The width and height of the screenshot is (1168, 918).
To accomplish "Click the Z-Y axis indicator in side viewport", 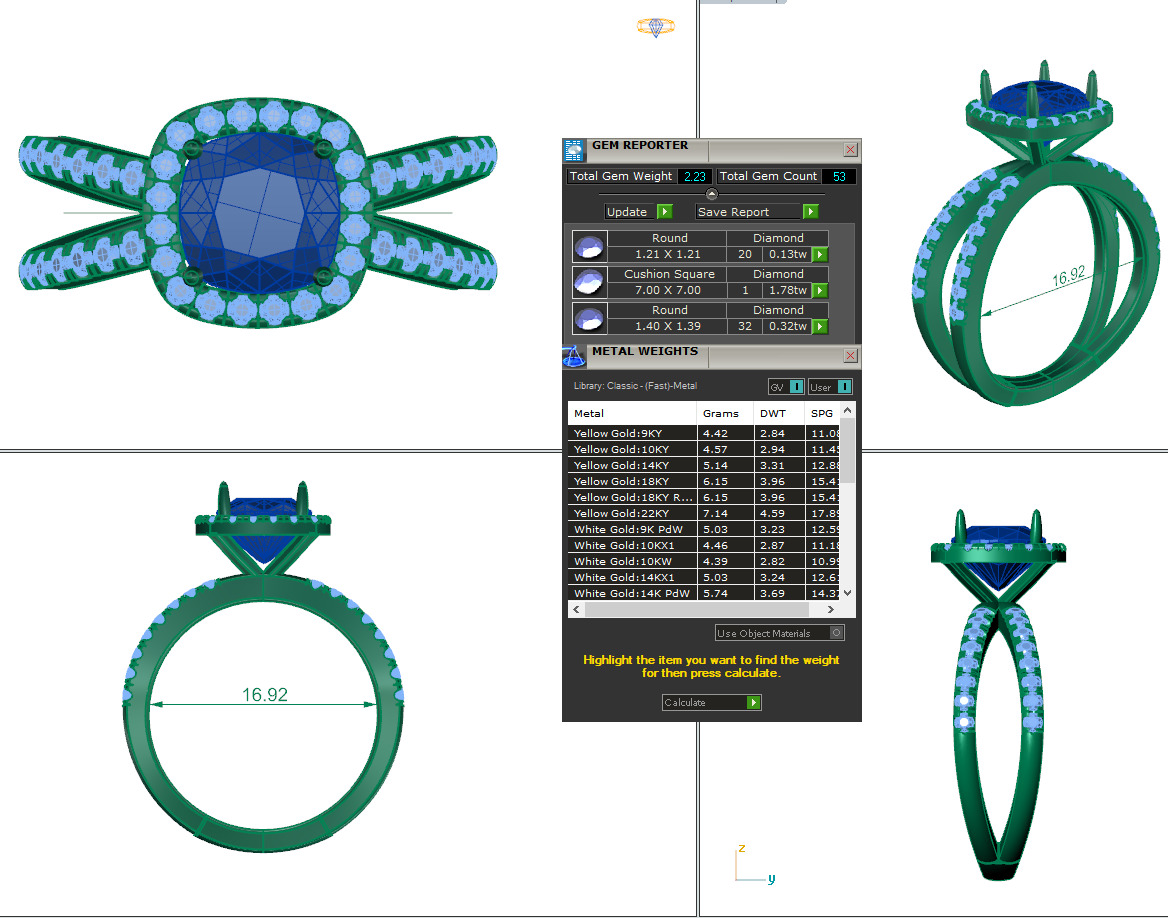I will pos(755,865).
